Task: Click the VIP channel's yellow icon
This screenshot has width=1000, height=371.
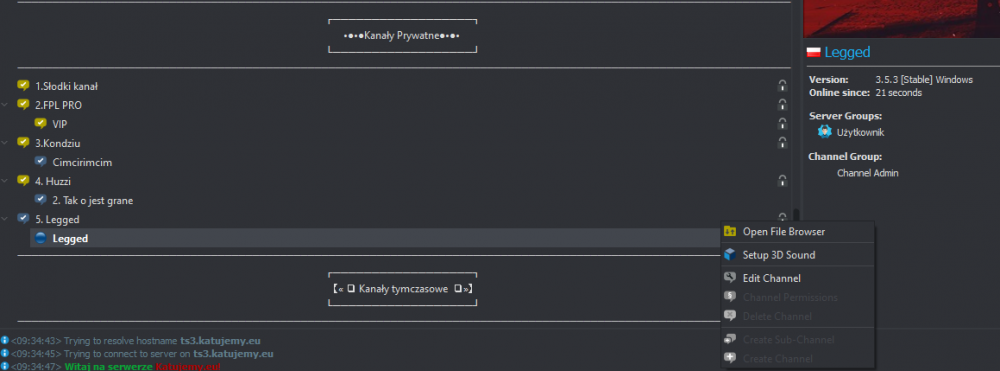Action: 41,124
